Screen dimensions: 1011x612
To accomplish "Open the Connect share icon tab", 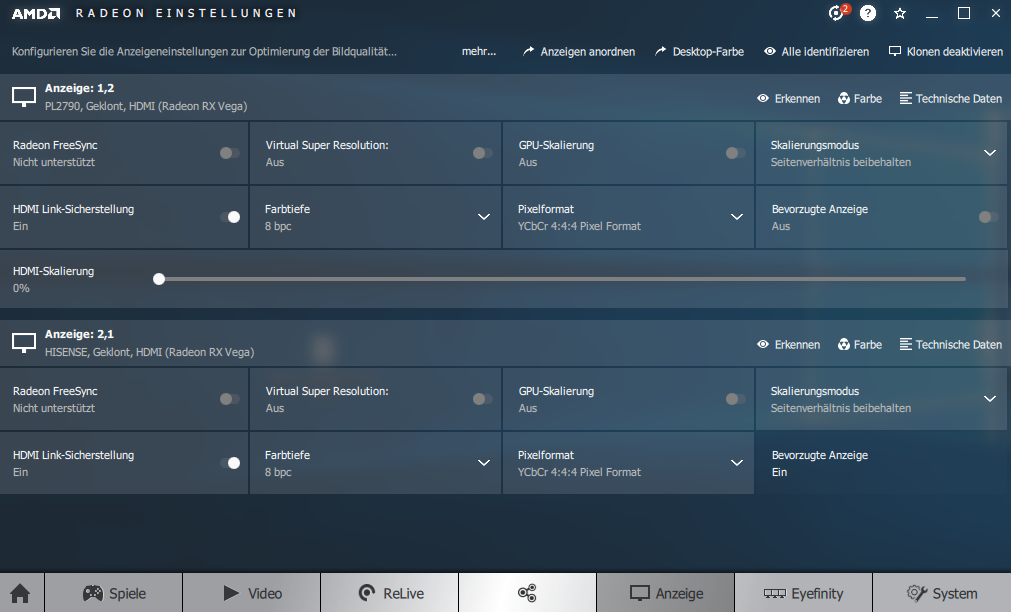I will 527,593.
